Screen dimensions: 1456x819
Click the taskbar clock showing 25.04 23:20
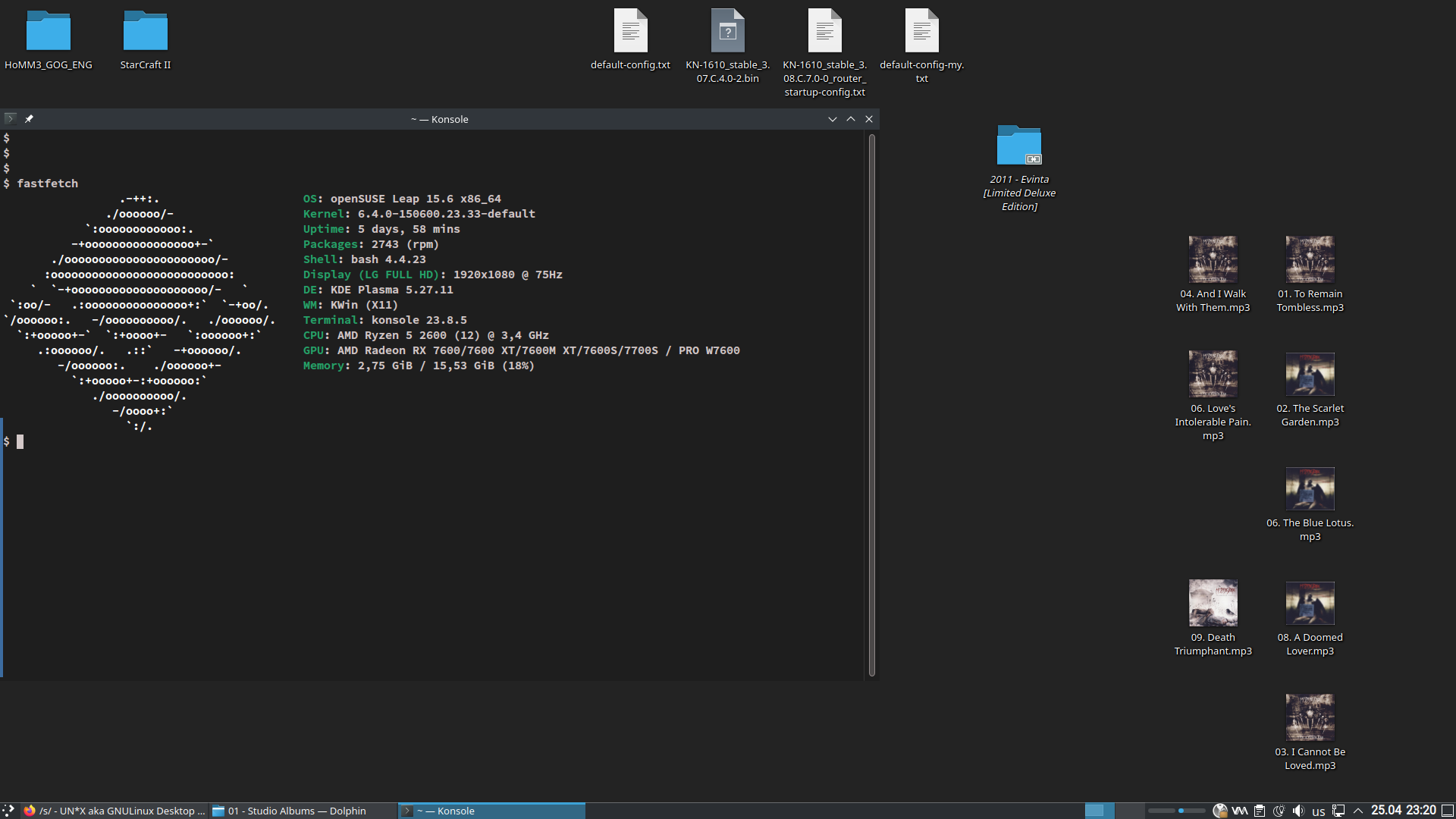coord(1404,811)
